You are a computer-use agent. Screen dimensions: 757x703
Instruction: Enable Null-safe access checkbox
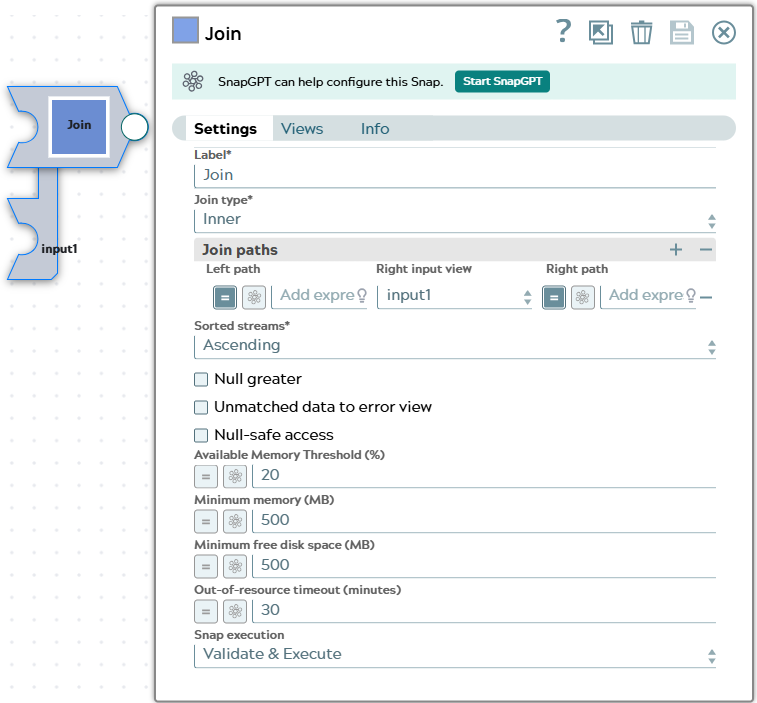point(201,436)
